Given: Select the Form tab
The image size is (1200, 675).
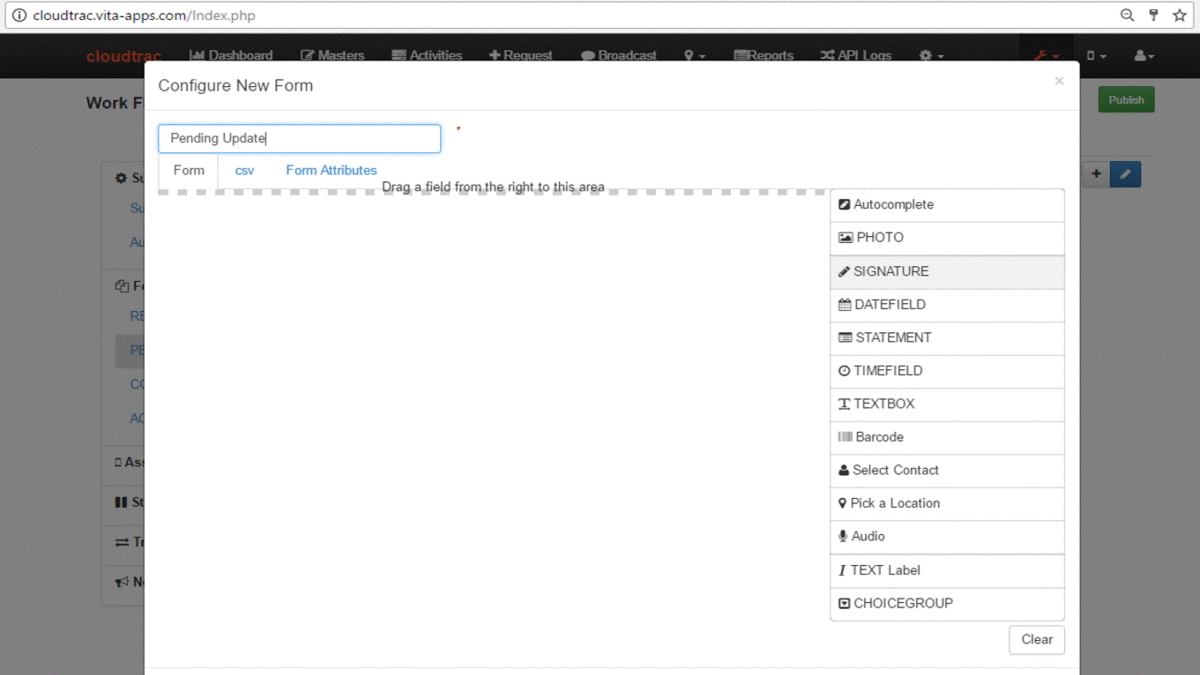Looking at the screenshot, I should (x=189, y=171).
